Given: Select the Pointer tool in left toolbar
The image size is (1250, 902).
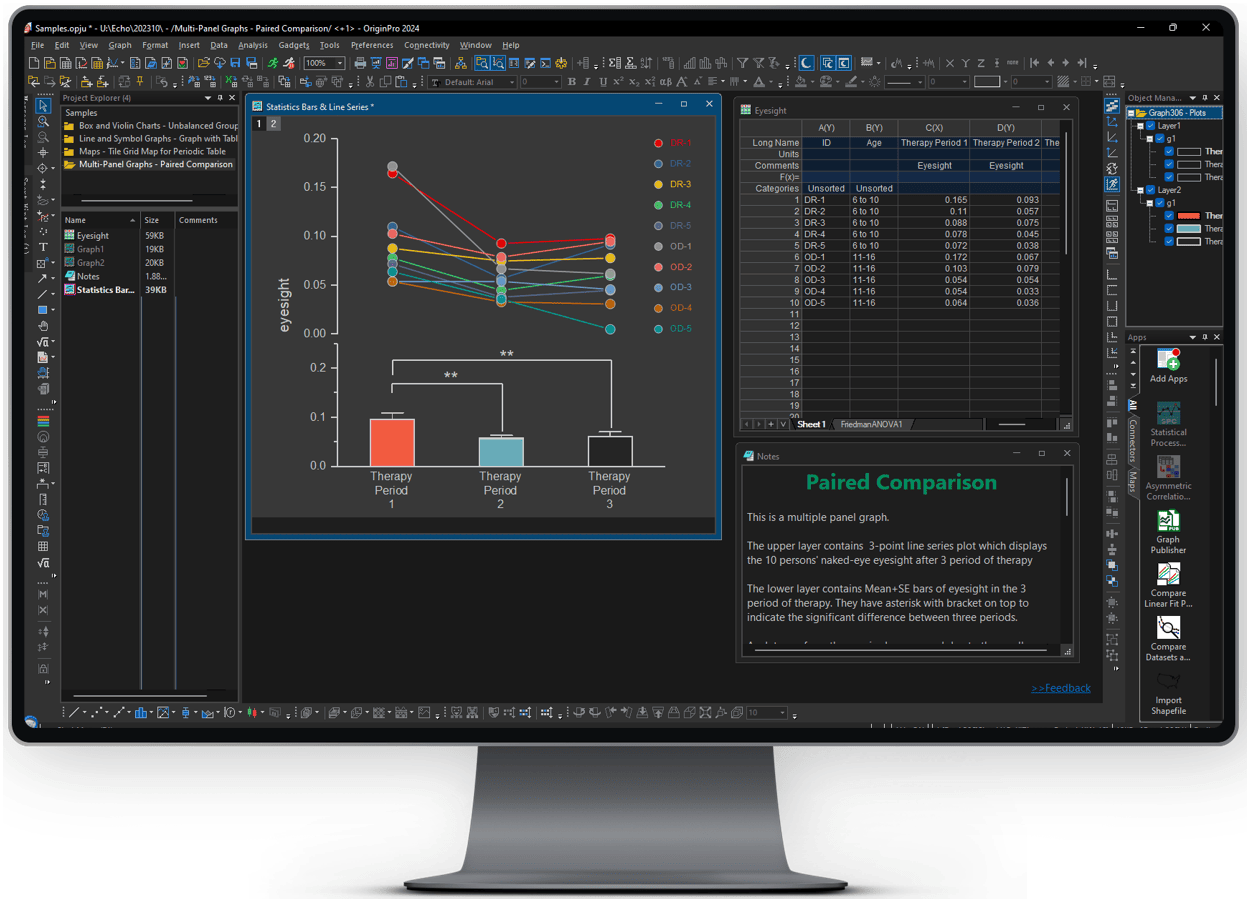Looking at the screenshot, I should pyautogui.click(x=43, y=105).
